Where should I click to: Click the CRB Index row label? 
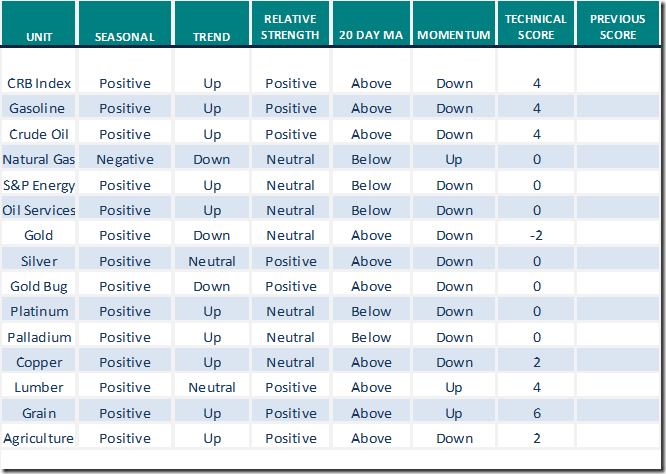coord(39,83)
